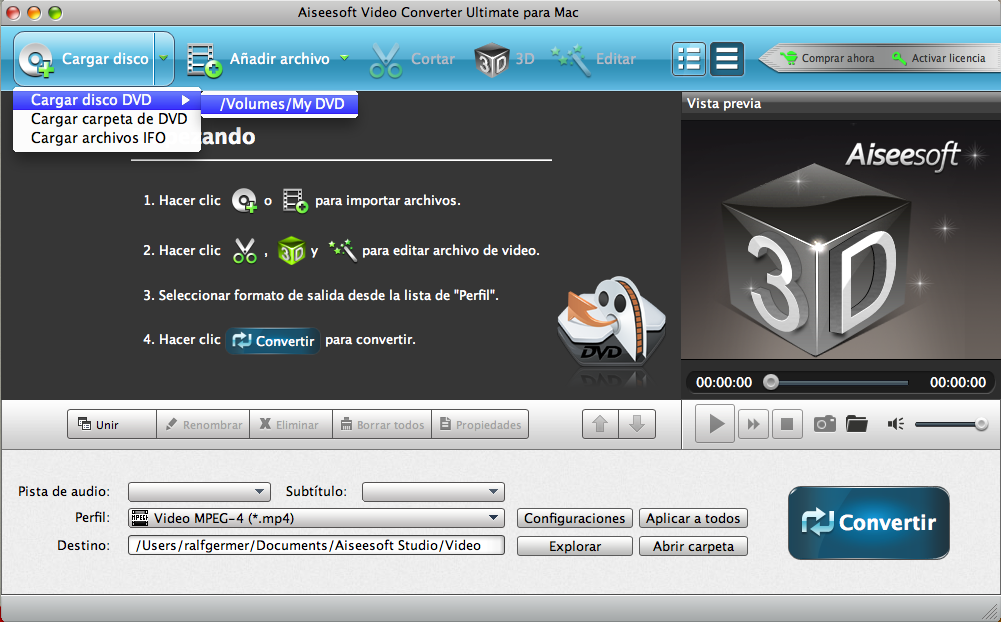Click the add file icon in step 1

(x=295, y=201)
